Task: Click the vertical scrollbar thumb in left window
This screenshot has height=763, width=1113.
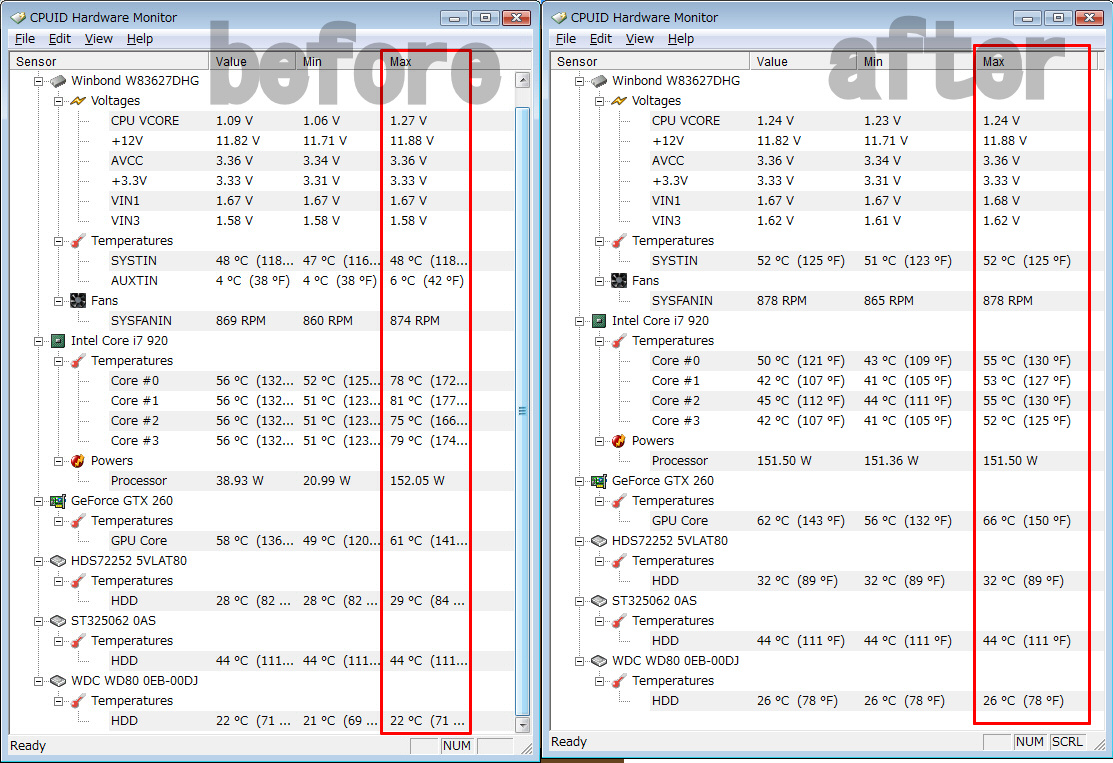Action: tap(522, 410)
